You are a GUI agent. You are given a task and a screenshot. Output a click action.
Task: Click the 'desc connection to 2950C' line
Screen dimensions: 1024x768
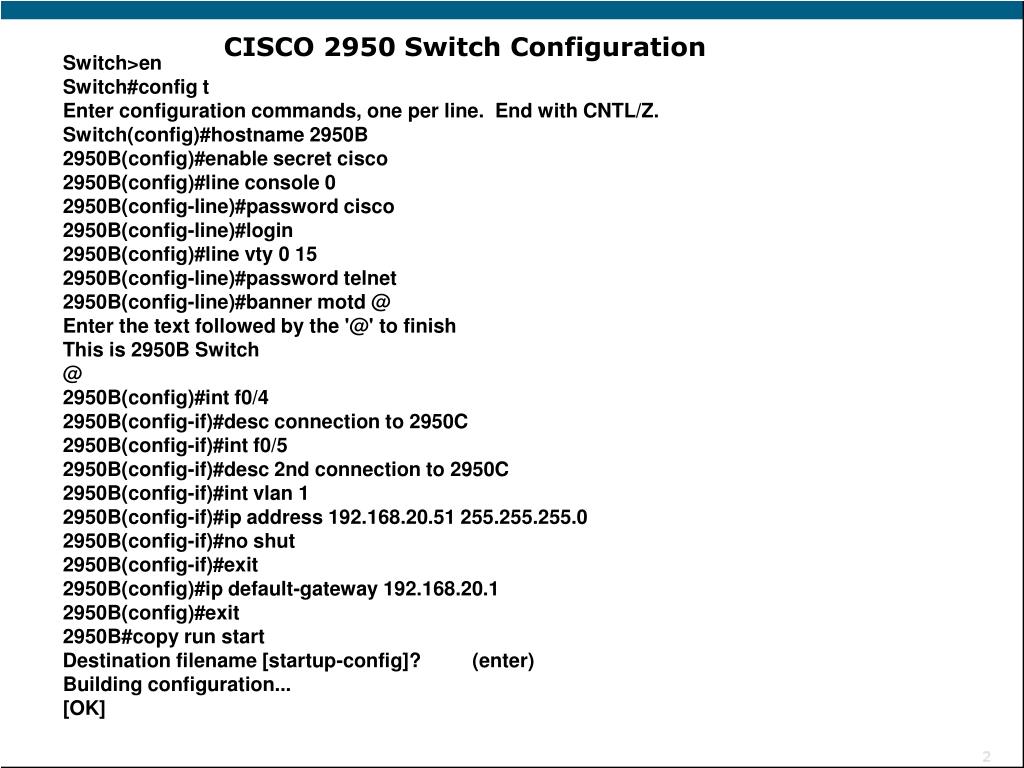click(x=265, y=422)
